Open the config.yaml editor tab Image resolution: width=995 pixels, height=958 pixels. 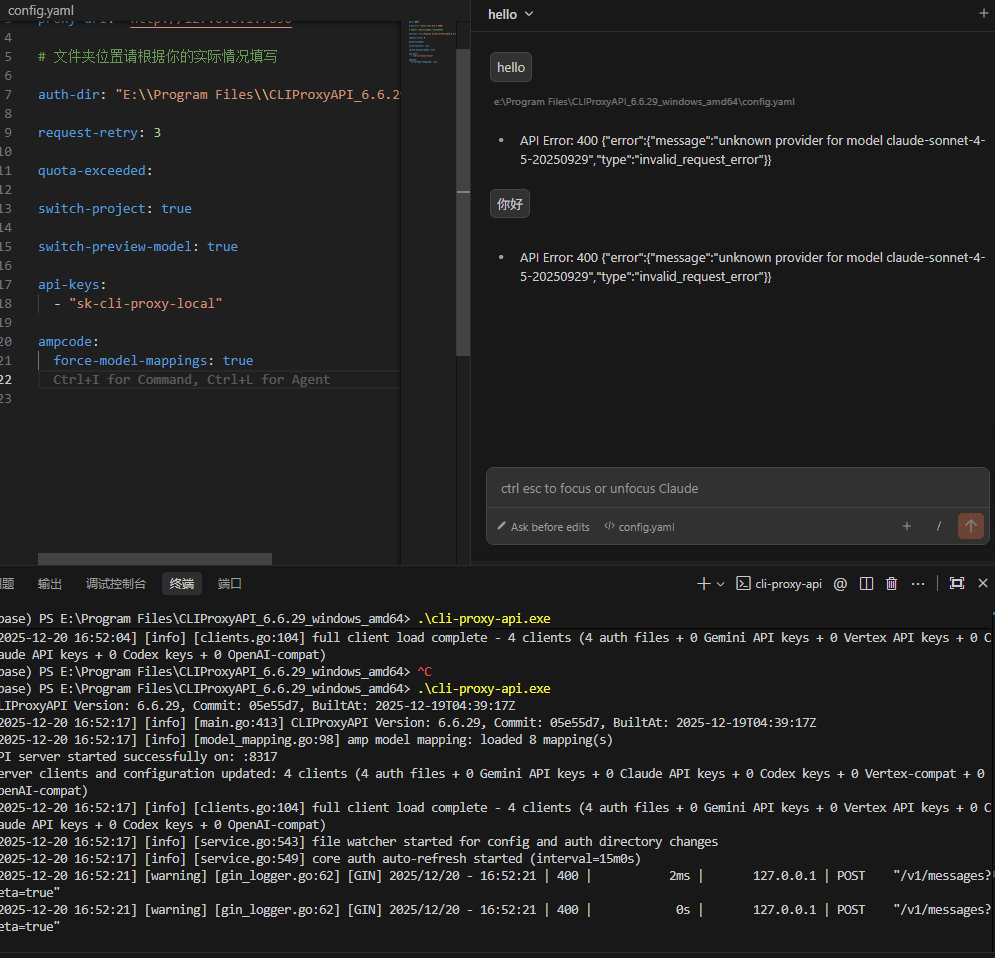pos(41,10)
